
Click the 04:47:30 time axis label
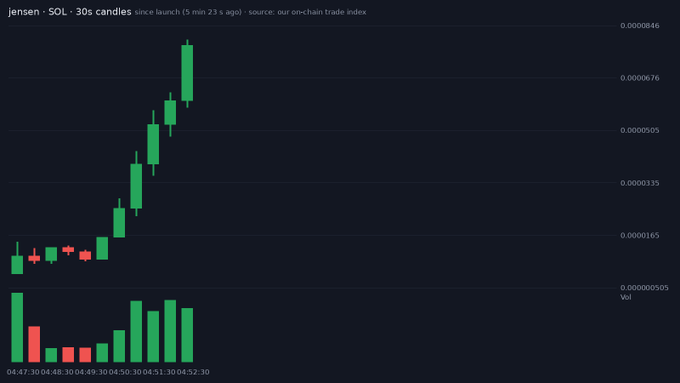pos(23,372)
